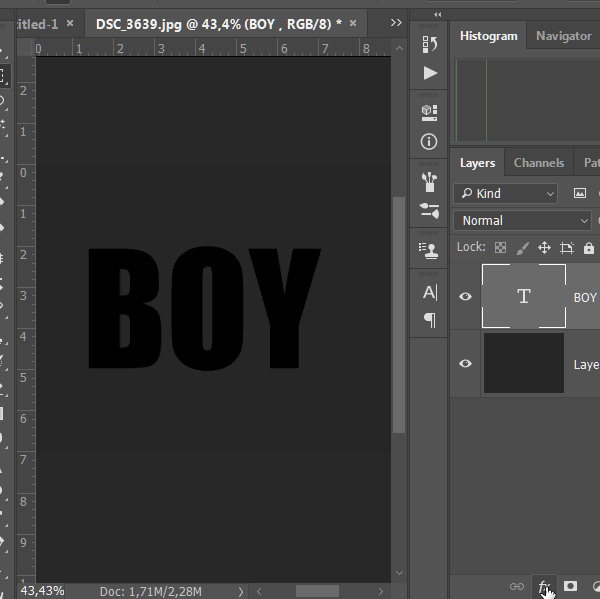This screenshot has width=600, height=599.
Task: Hide the lower Layer eye icon
Action: (465, 363)
